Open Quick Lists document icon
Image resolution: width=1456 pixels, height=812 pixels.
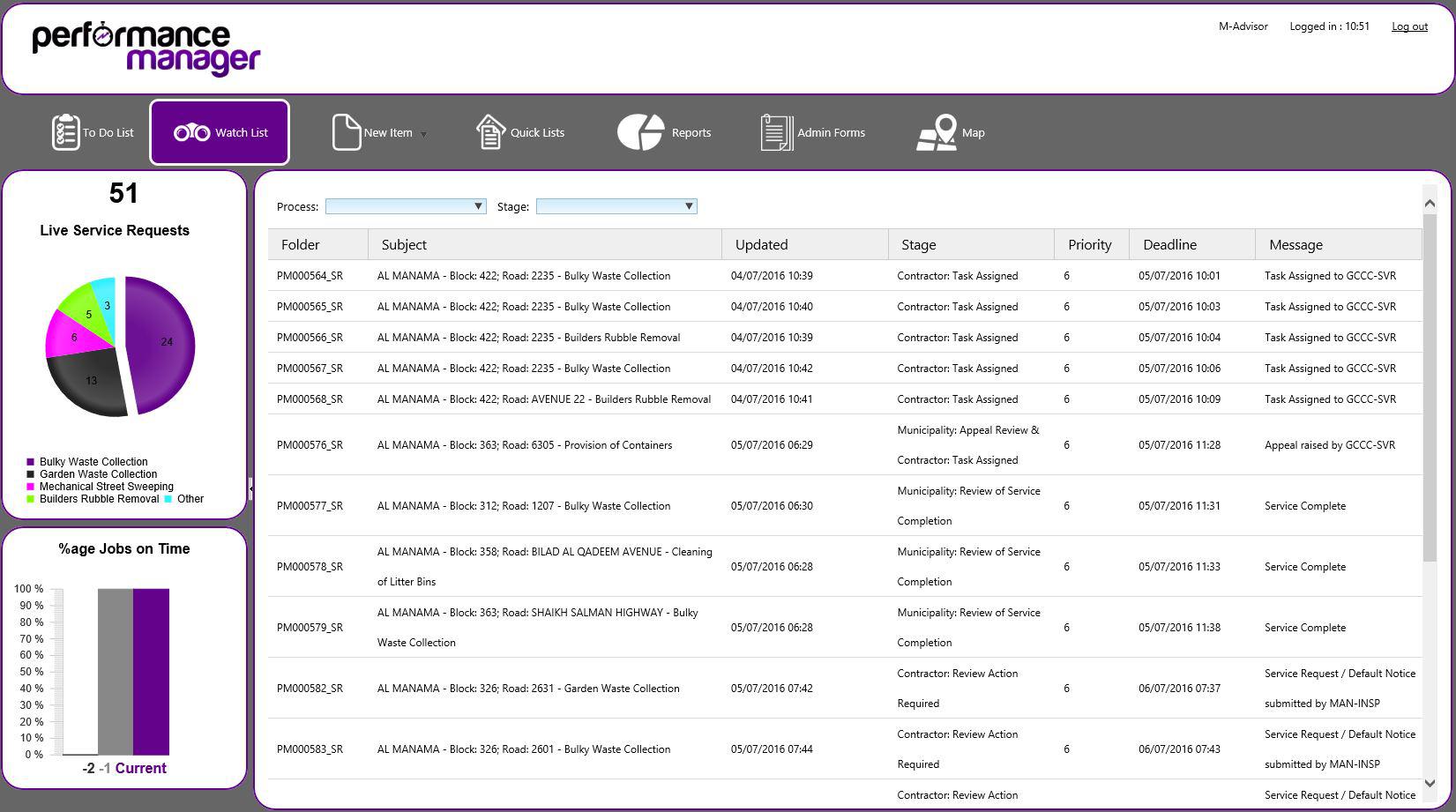point(490,132)
